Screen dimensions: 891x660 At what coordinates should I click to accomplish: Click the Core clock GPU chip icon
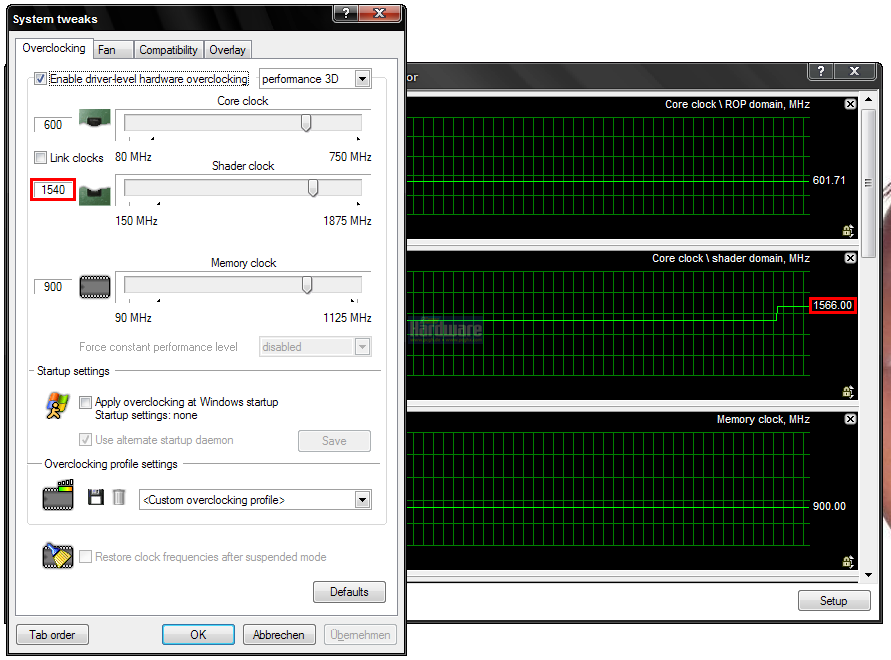[x=95, y=119]
